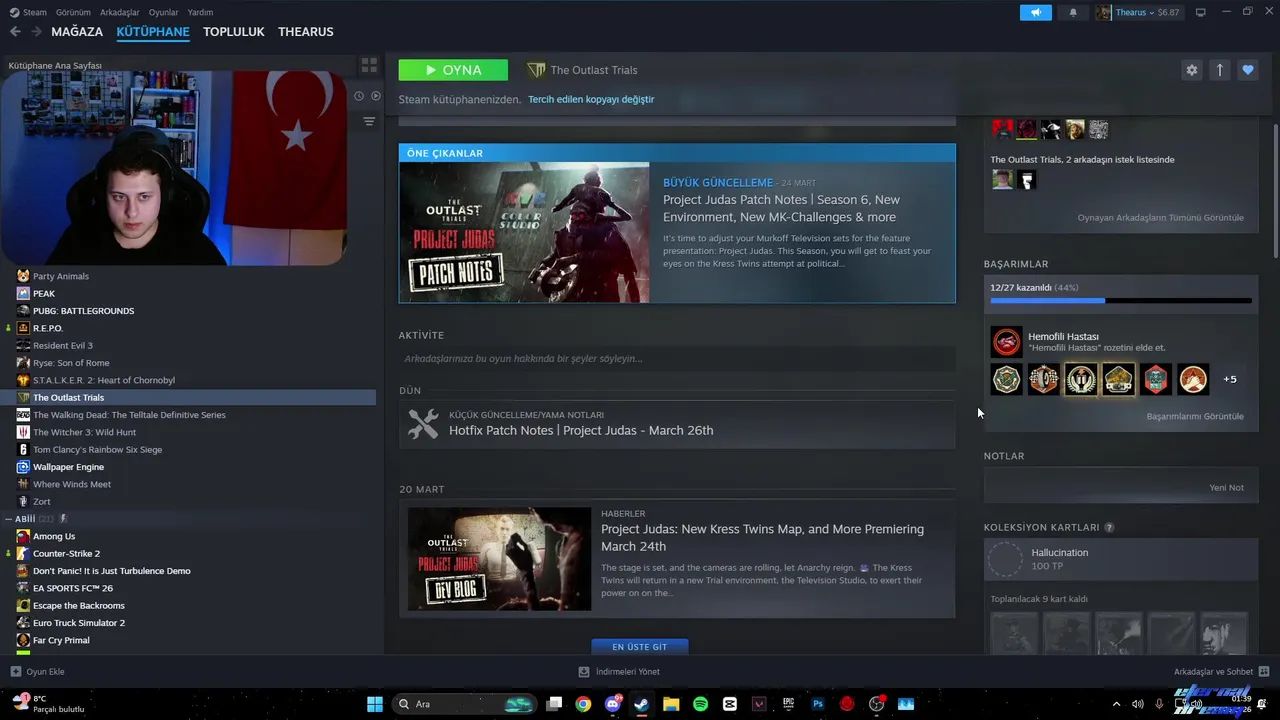Switch to Big Picture mode monitor icon
This screenshot has height=720, width=1280.
pos(1200,12)
